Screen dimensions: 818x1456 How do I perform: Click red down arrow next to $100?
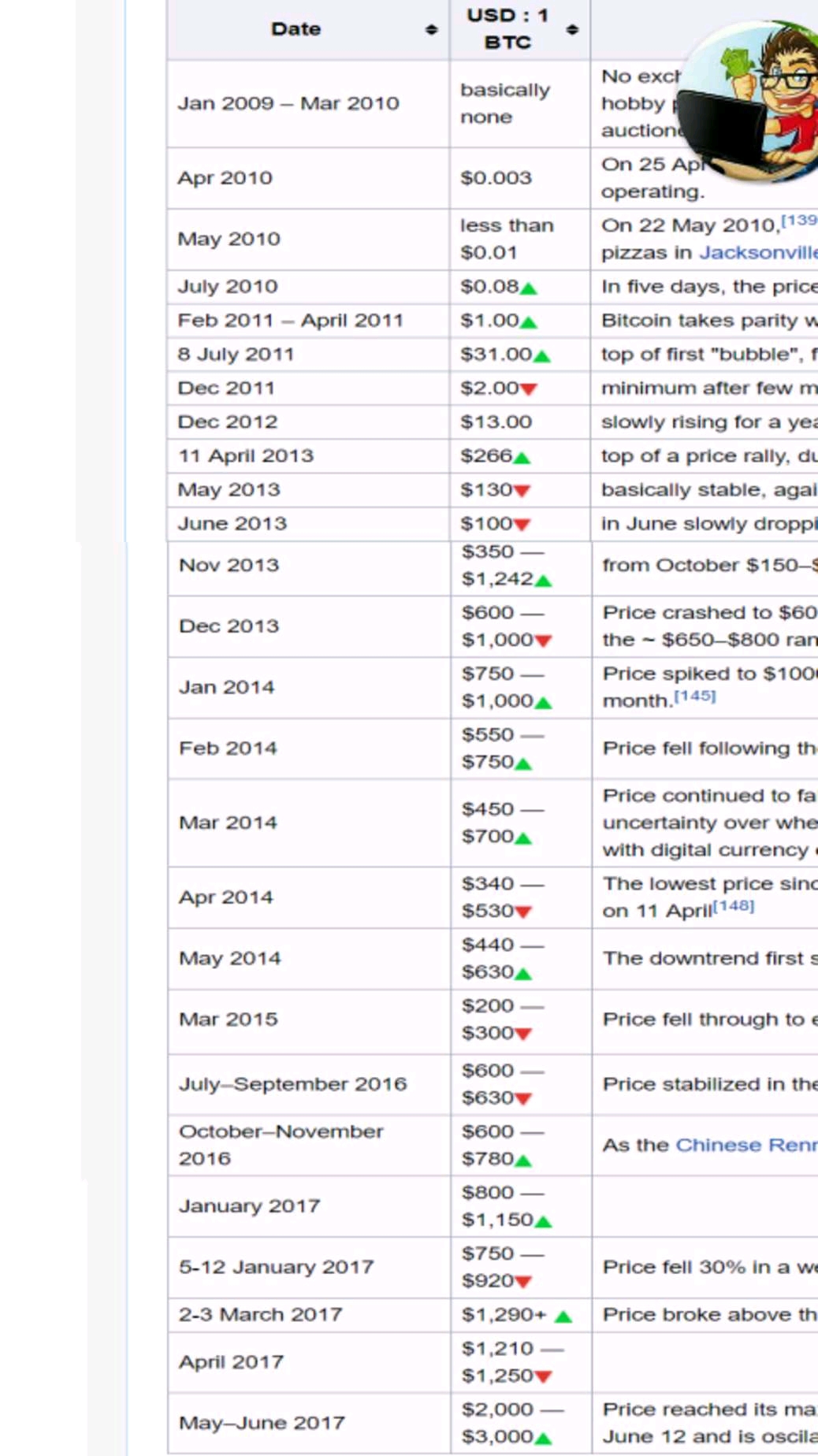(522, 525)
